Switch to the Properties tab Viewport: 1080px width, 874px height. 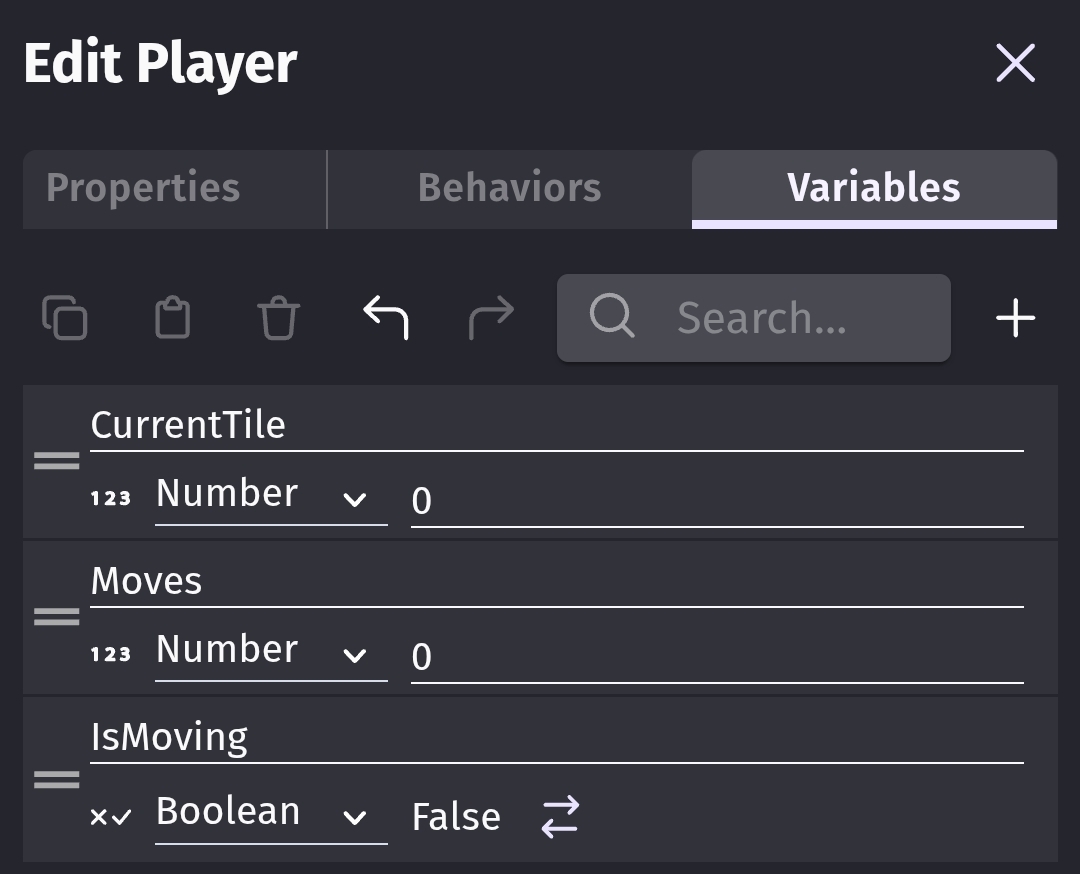[144, 188]
